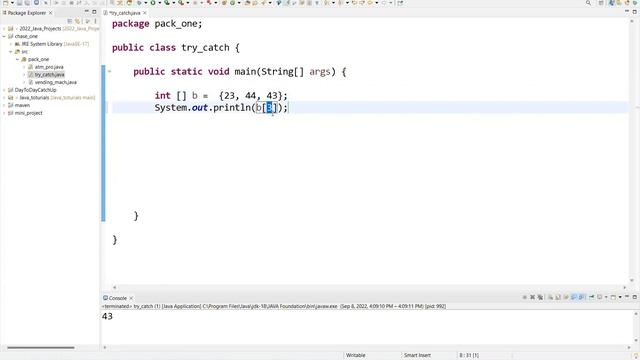Viewport: 640px width, 360px height.
Task: Open the Debug button dropdown arrow
Action: click(x=146, y=3)
